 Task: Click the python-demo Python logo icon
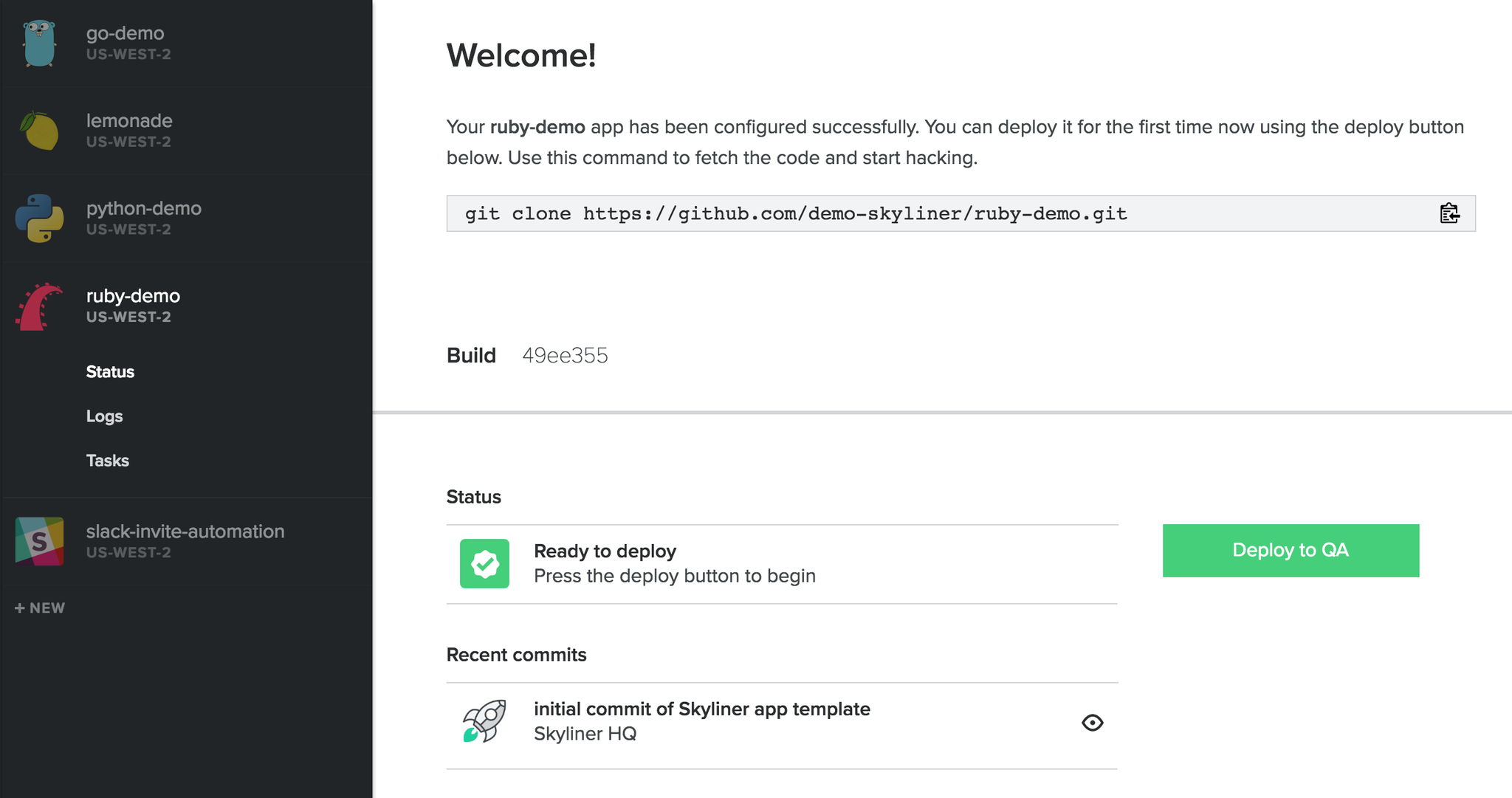39,219
